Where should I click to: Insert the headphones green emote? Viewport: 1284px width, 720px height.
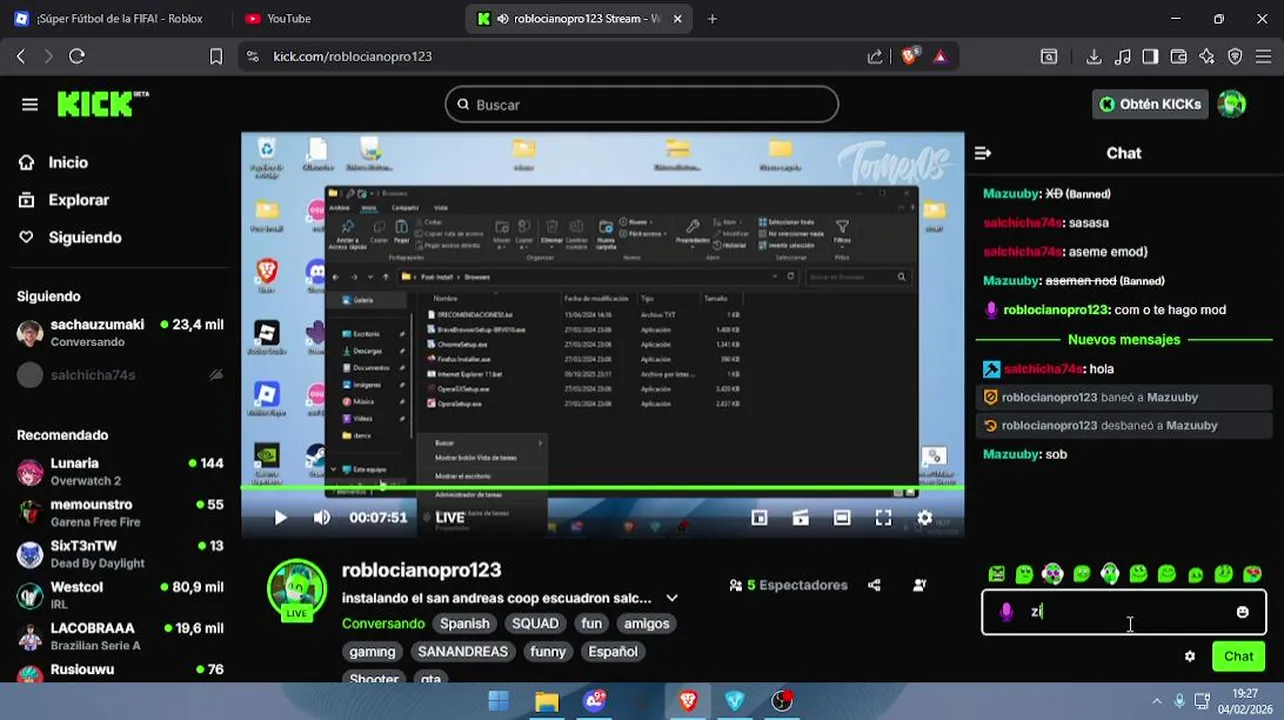tap(1110, 573)
